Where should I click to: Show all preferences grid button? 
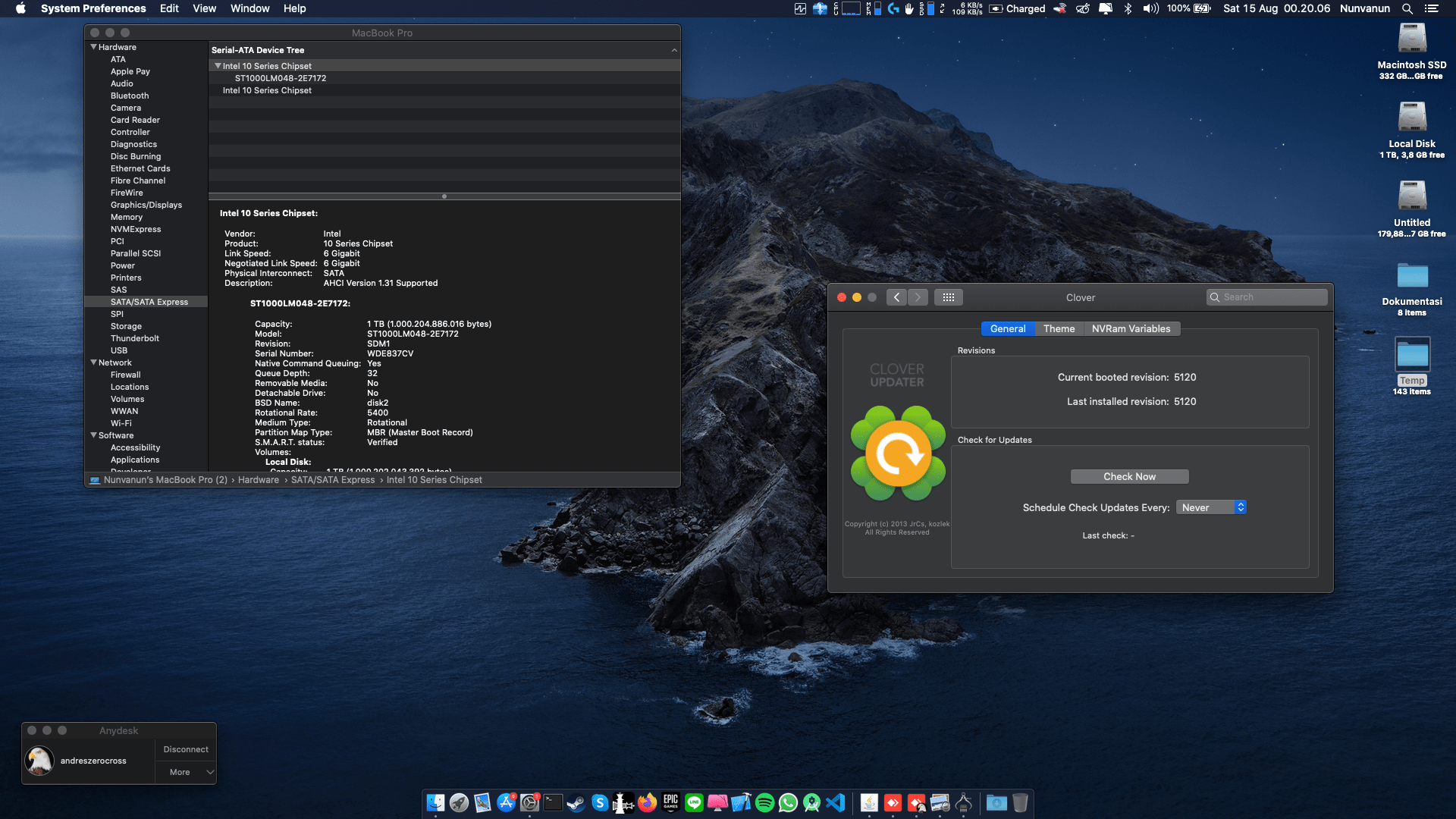point(948,297)
